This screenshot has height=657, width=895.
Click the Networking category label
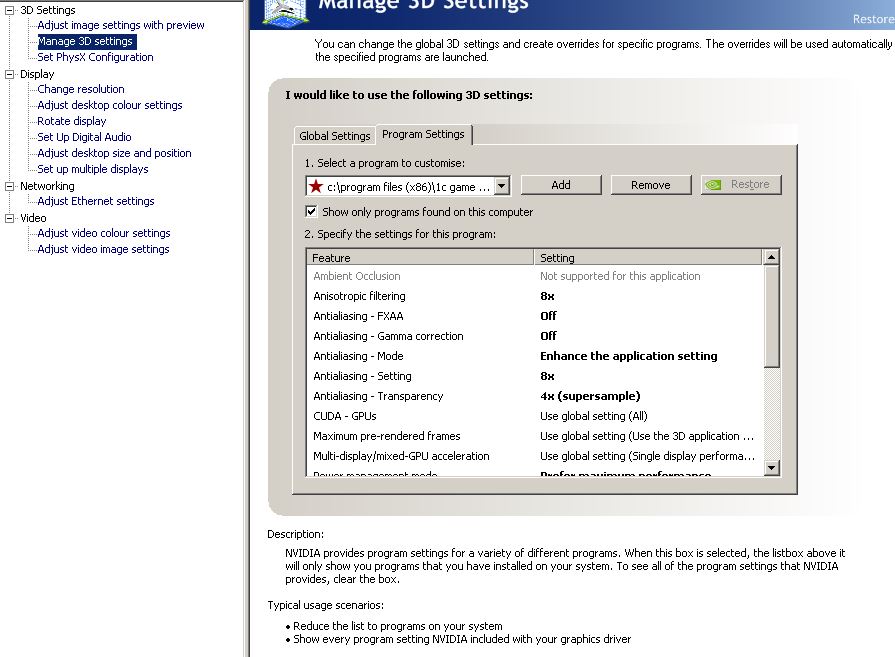click(47, 186)
